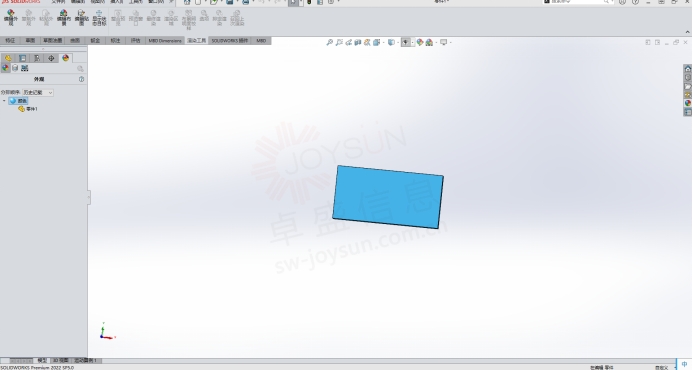
Task: Click the Edit Scene ribbon icon
Action: (64, 18)
